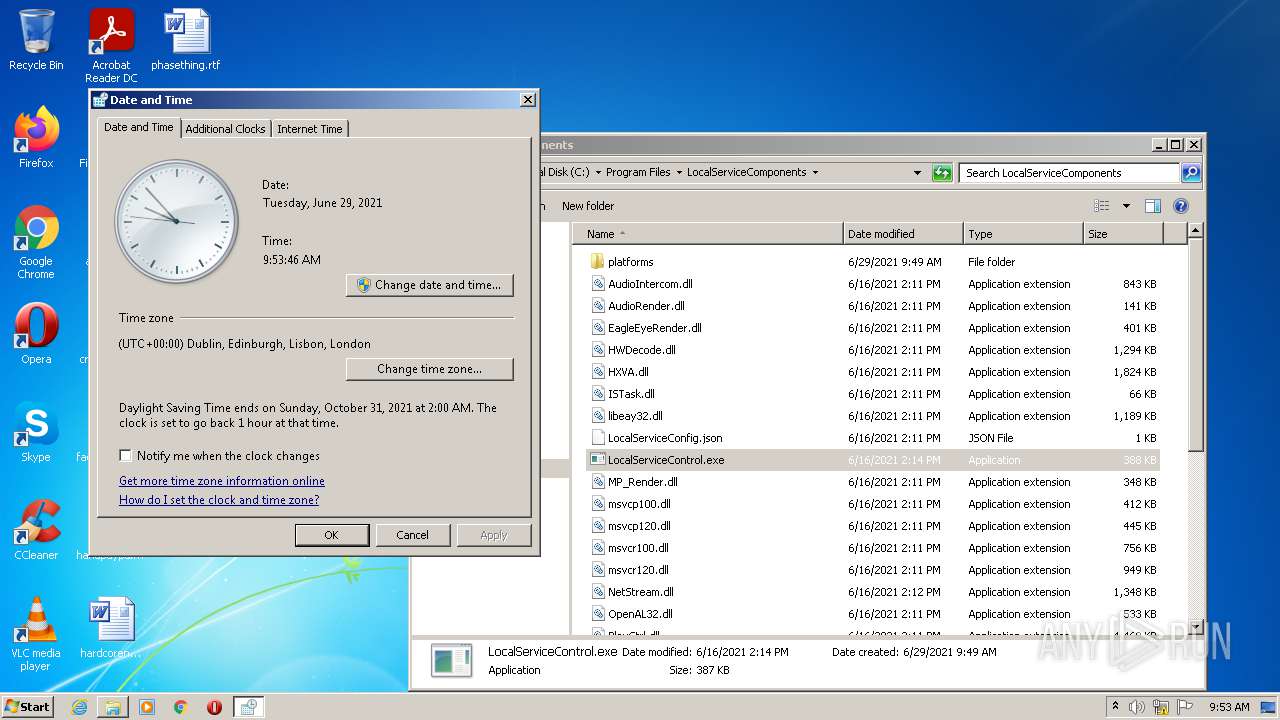Screen dimensions: 1280x720
Task: Select the platforms folder
Action: pyautogui.click(x=873, y=262)
